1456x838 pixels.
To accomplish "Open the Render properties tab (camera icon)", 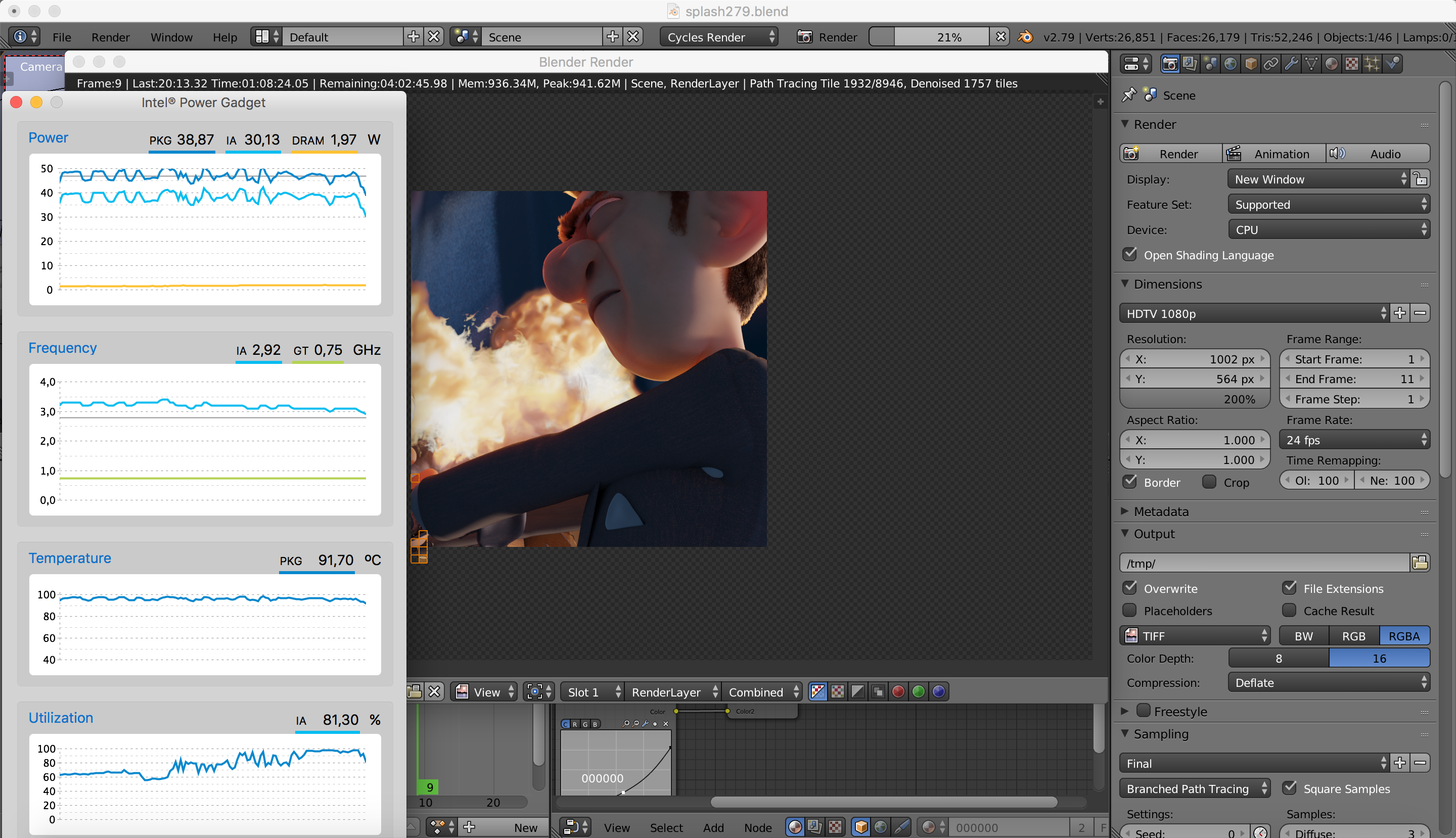I will tap(1169, 63).
